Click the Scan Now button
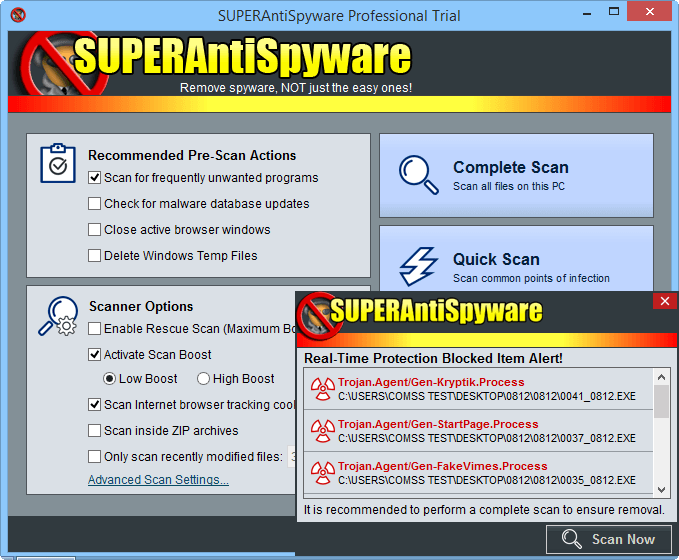The image size is (679, 560). click(x=609, y=539)
